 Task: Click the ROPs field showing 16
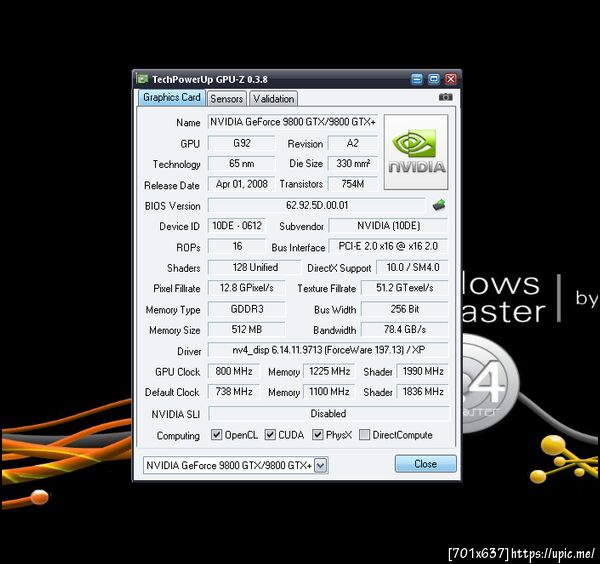click(x=237, y=246)
